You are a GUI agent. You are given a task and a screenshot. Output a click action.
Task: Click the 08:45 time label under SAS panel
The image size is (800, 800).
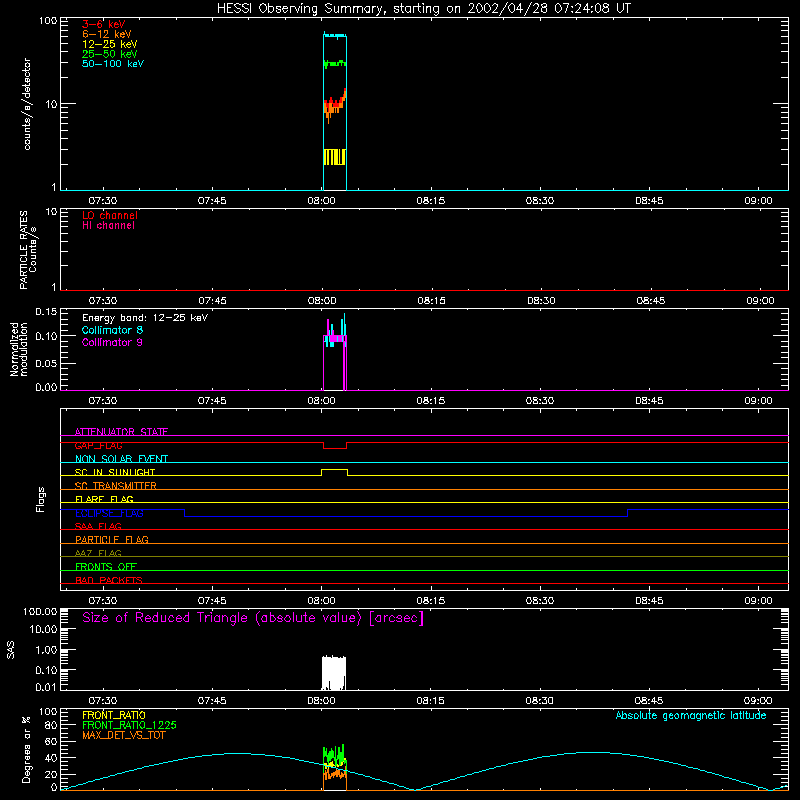[x=648, y=701]
